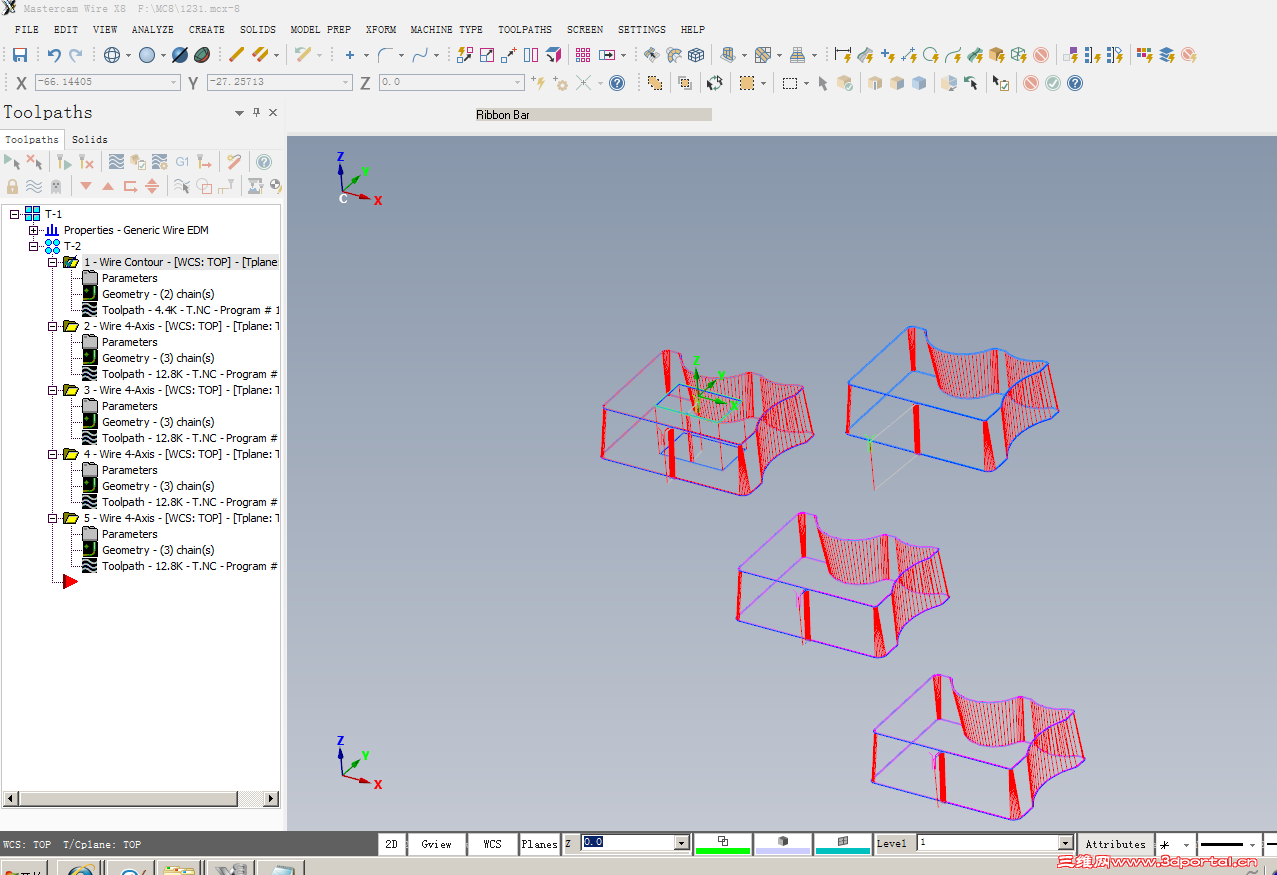Click the blue question mark icon at the second toolbar row's end
This screenshot has width=1277, height=875.
pyautogui.click(x=1075, y=83)
